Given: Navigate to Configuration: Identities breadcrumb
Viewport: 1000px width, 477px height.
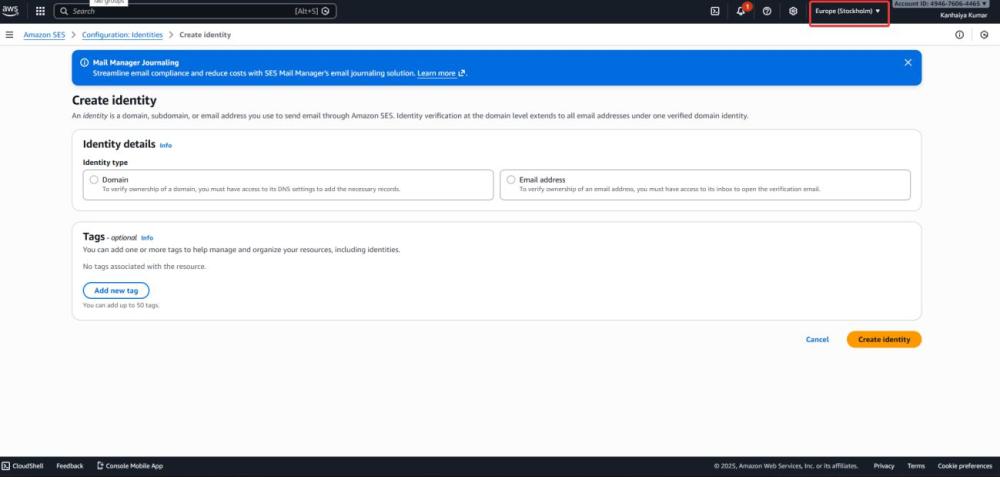Looking at the screenshot, I should tap(122, 35).
